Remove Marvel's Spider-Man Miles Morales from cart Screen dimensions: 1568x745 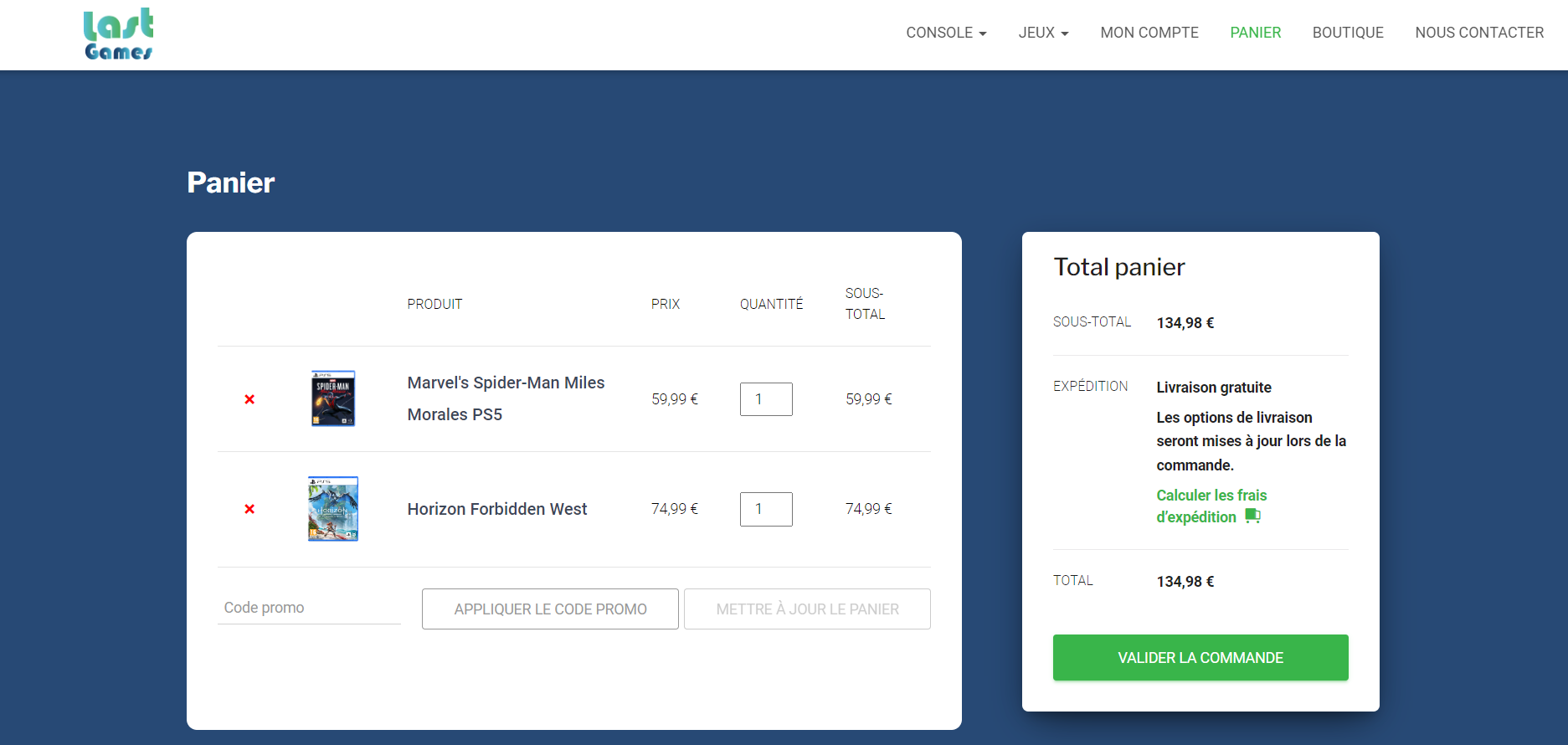click(x=249, y=399)
